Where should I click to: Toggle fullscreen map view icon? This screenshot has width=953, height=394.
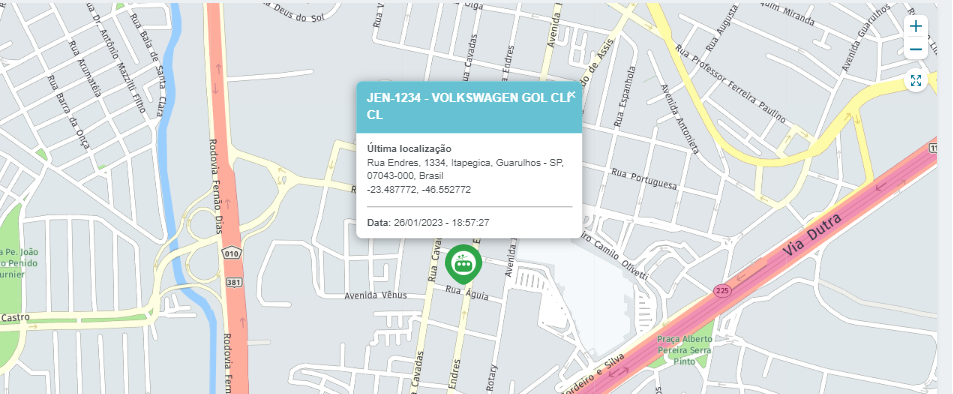(916, 80)
